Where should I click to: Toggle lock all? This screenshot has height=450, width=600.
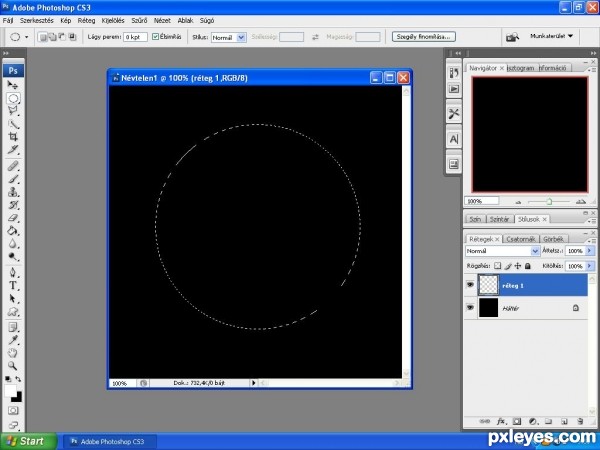point(528,266)
